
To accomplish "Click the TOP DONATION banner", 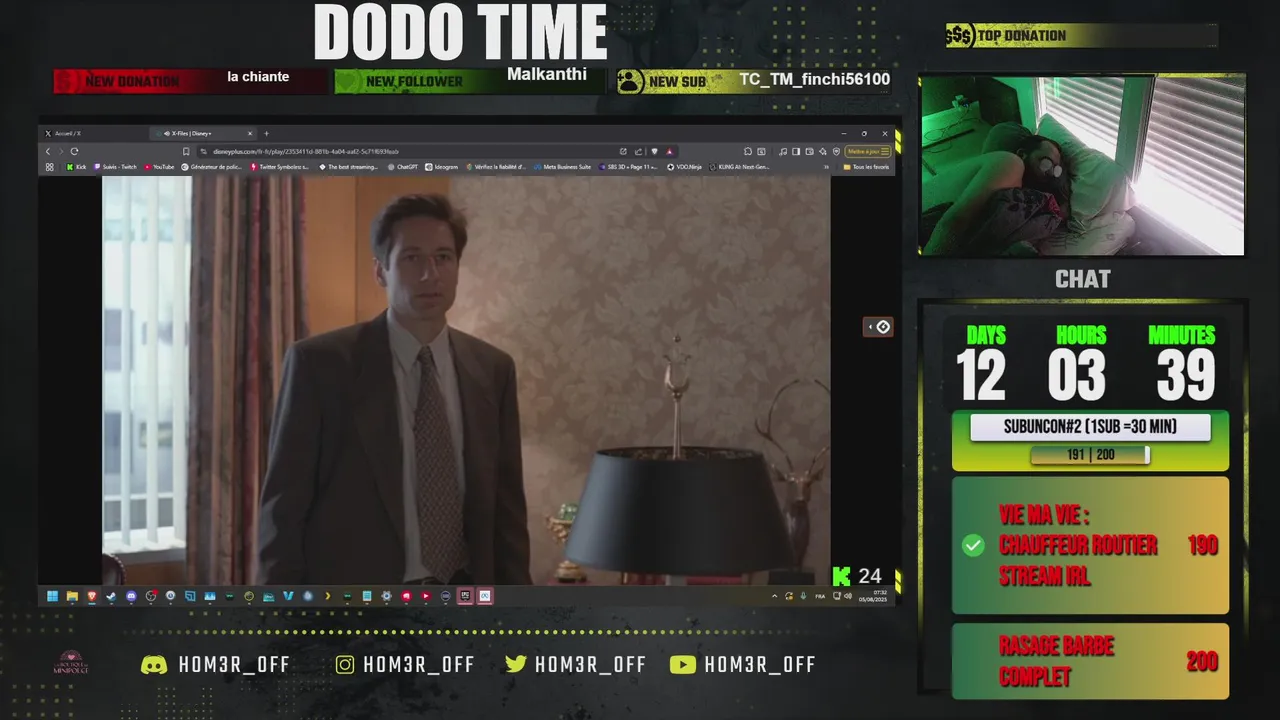I will [x=1082, y=36].
